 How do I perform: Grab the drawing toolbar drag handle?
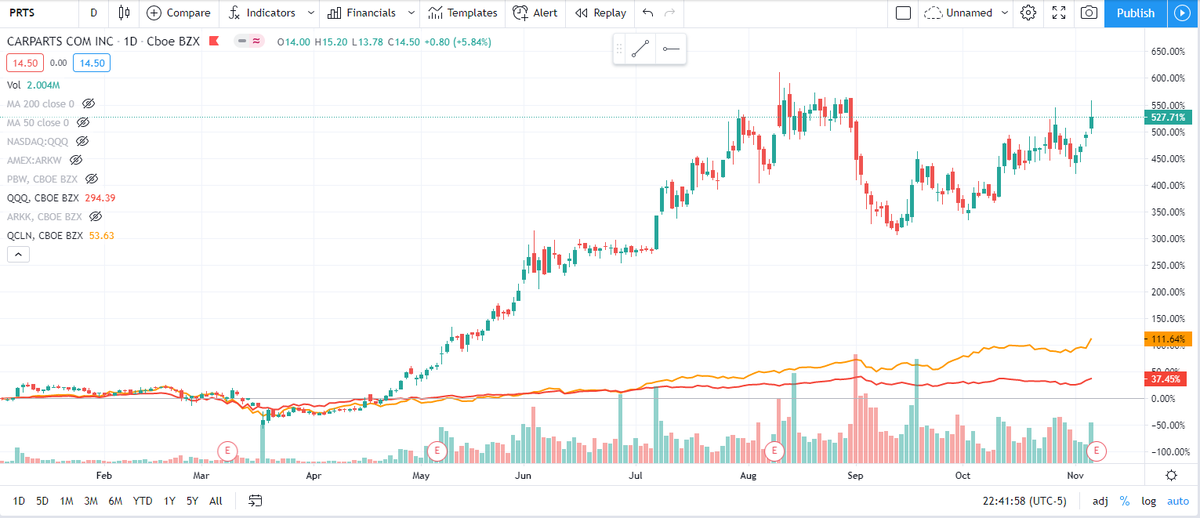(620, 48)
